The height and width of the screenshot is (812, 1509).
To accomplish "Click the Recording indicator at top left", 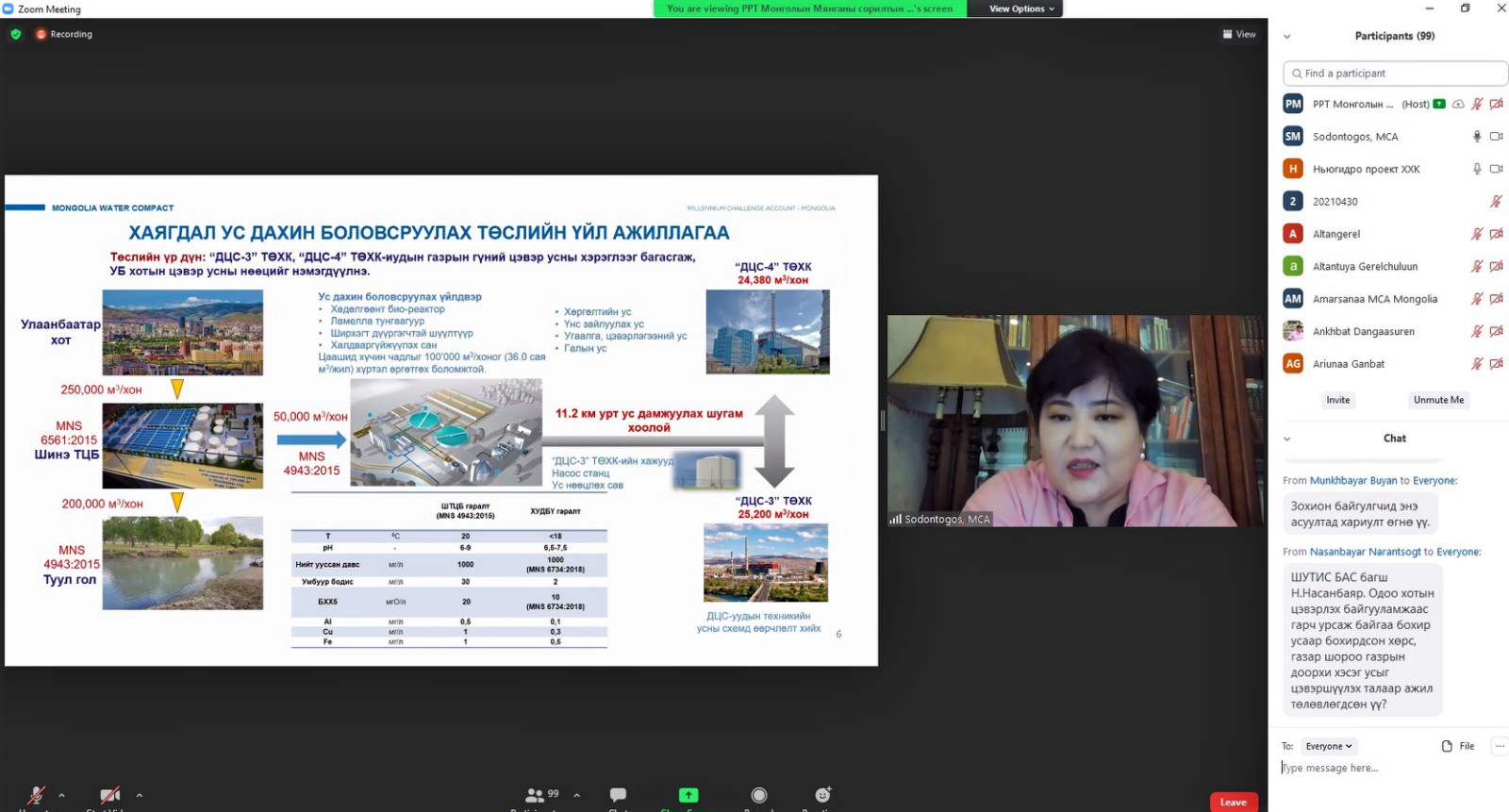I will pyautogui.click(x=64, y=34).
